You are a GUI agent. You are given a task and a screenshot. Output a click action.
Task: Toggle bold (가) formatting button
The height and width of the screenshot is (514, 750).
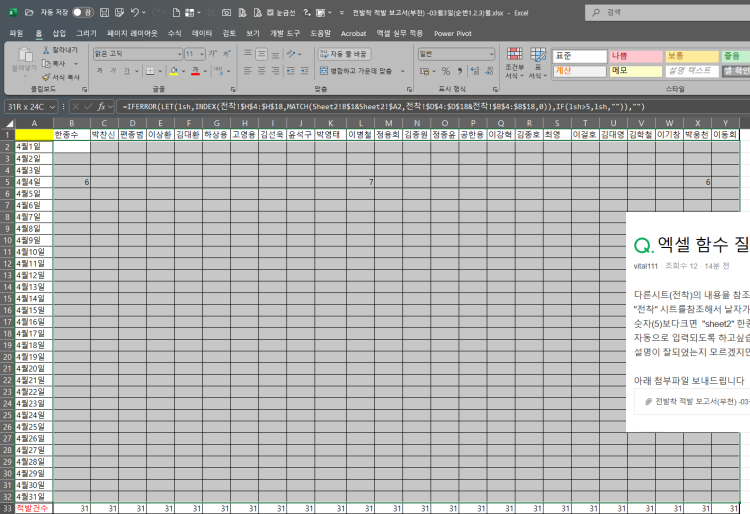99,71
